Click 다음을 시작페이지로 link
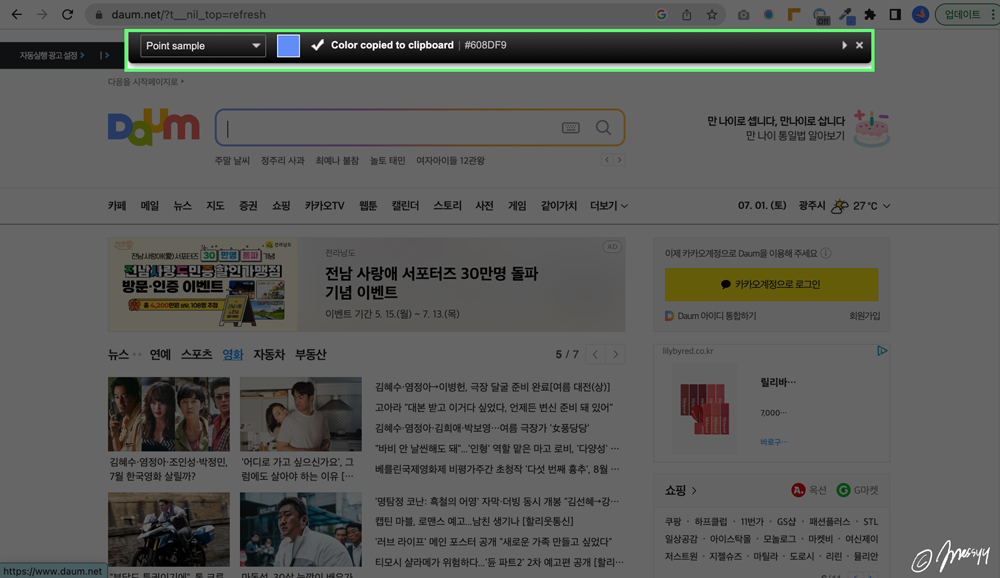Viewport: 1000px width, 578px height. [145, 82]
